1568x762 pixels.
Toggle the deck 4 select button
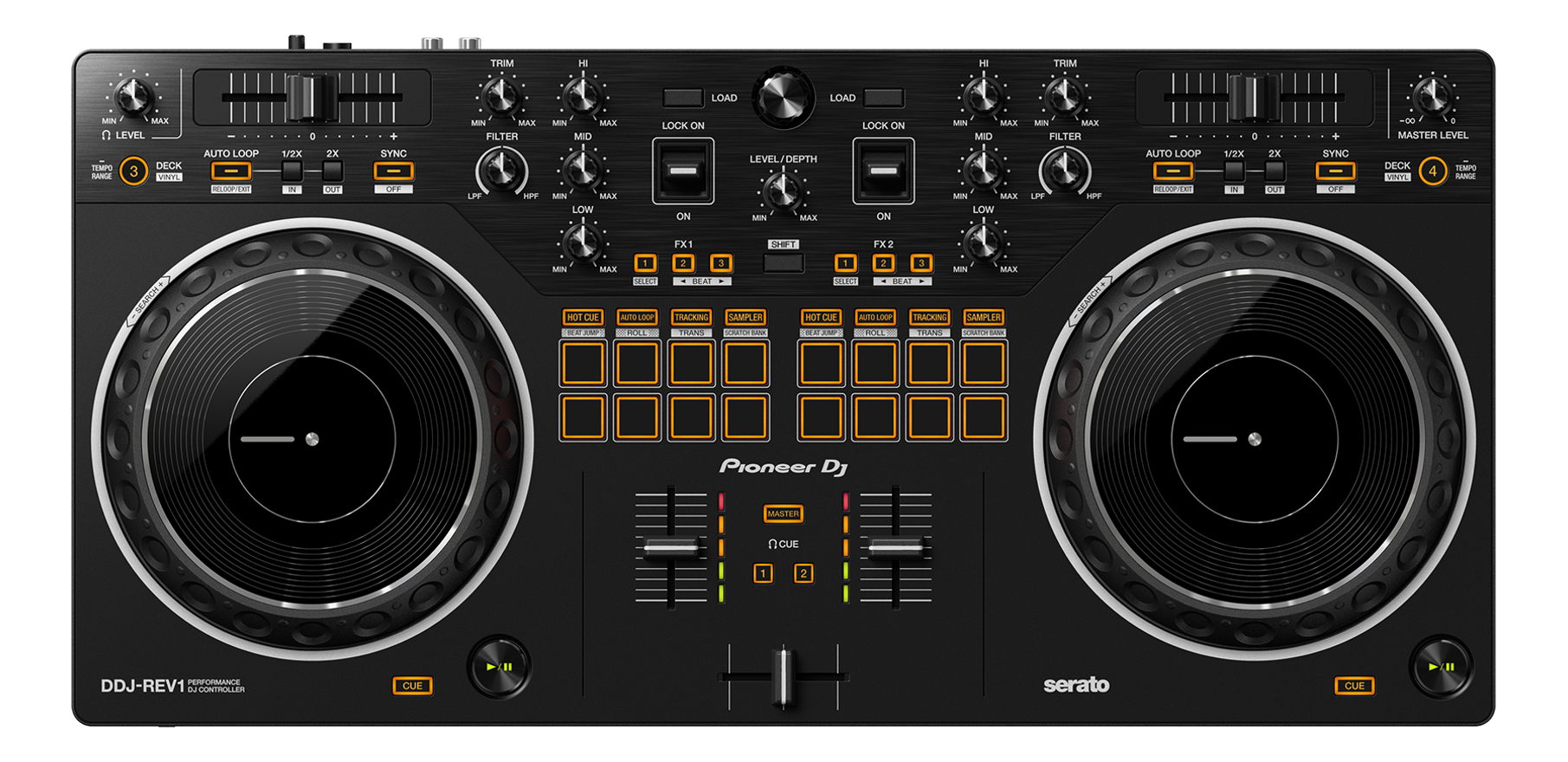[1433, 171]
